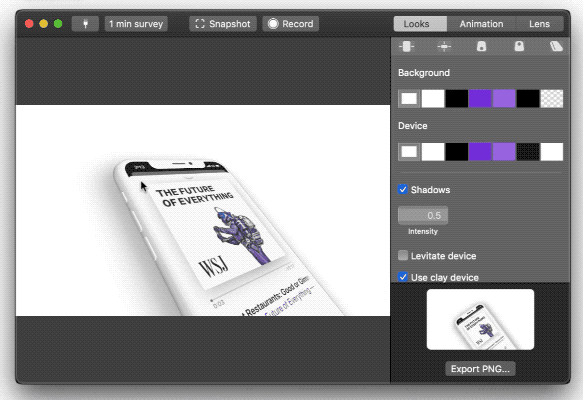Select the centered horizontal device view icon
Viewport: 583px width, 400px height.
444,46
